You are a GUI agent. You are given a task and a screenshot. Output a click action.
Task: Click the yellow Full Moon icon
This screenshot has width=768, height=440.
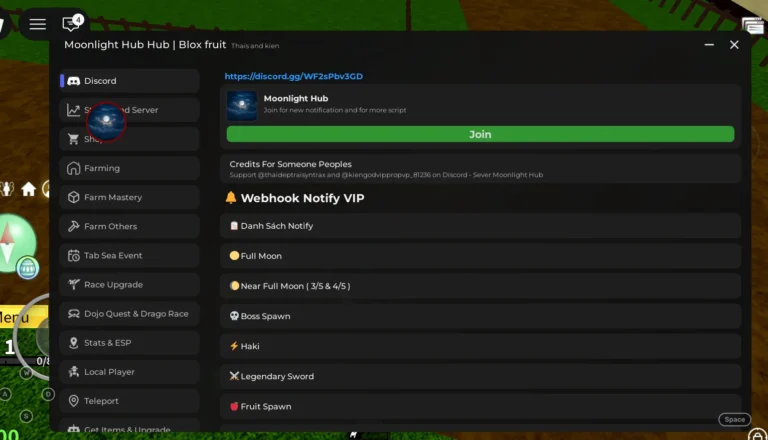click(234, 256)
